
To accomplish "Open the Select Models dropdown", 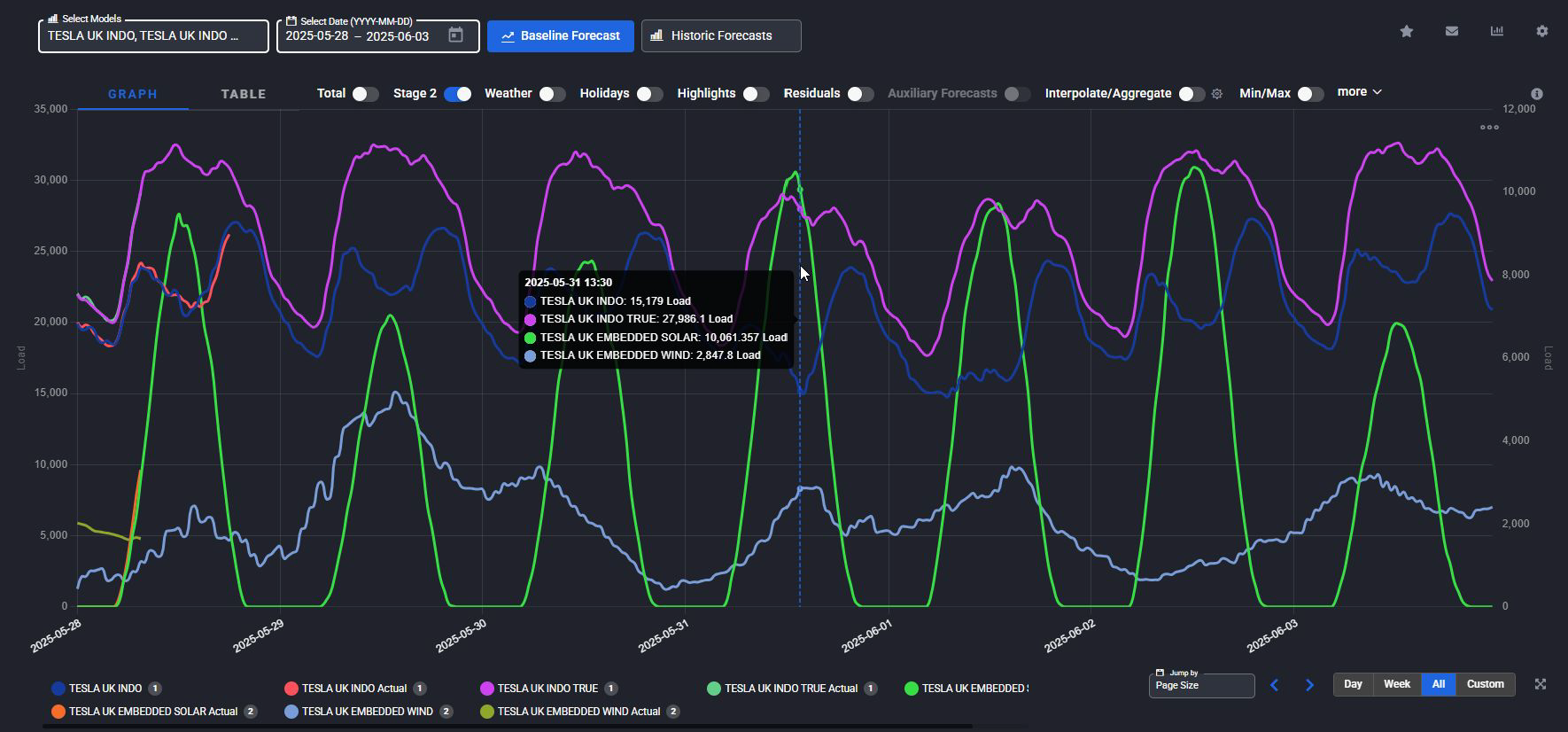I will 153,36.
